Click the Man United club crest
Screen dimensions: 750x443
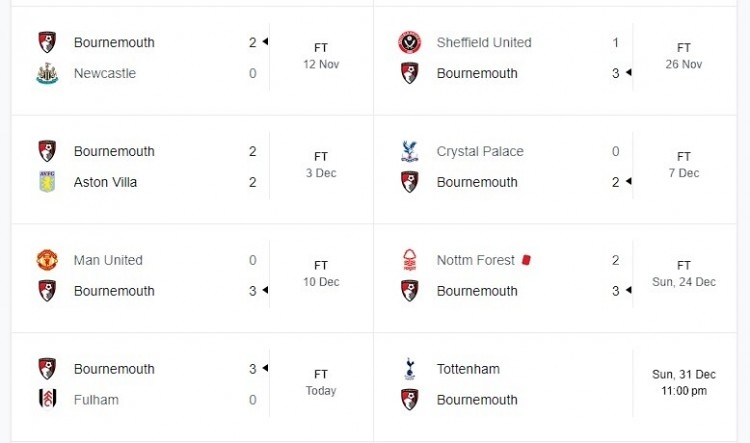point(47,260)
